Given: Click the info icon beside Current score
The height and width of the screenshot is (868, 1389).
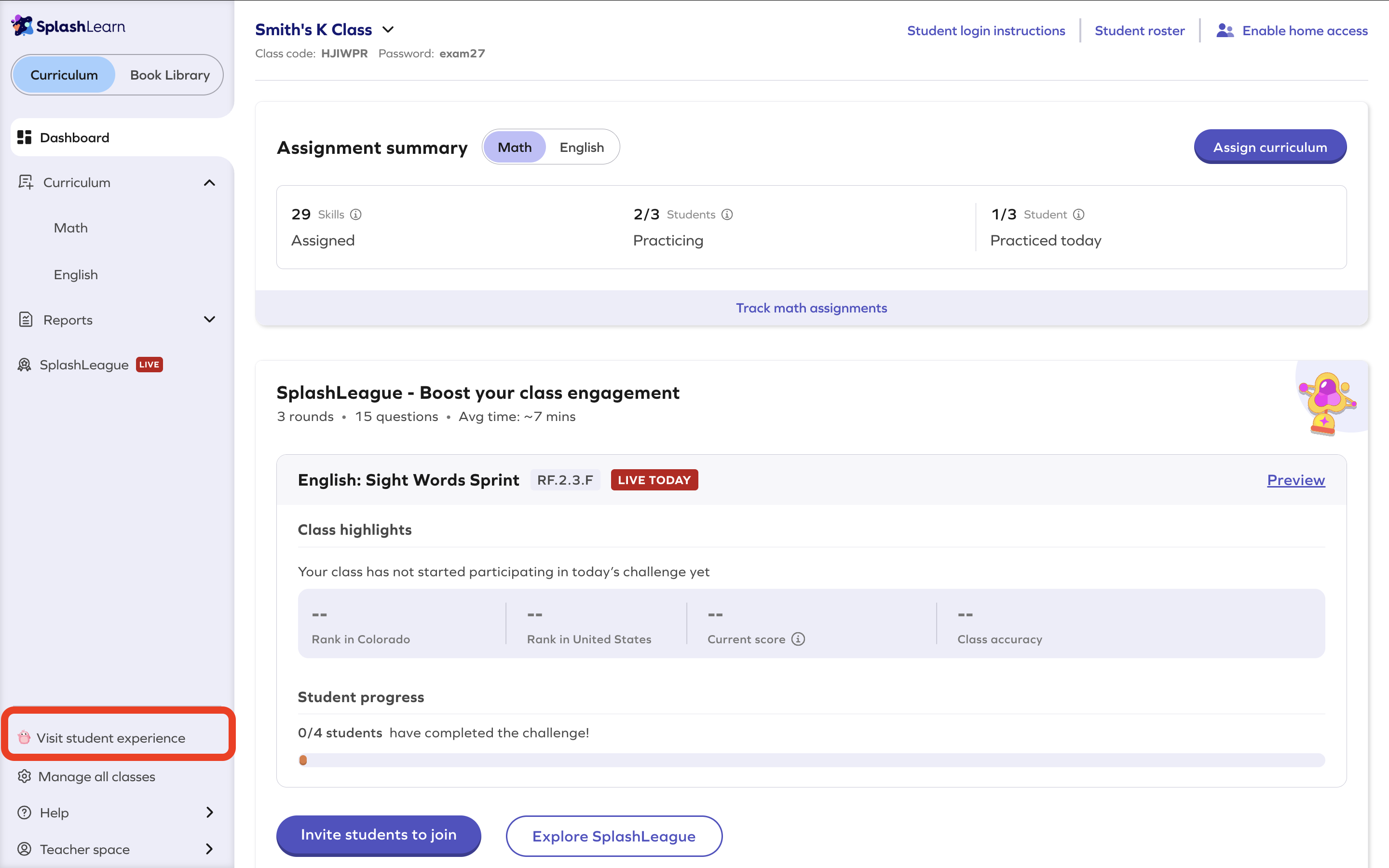Looking at the screenshot, I should (798, 639).
